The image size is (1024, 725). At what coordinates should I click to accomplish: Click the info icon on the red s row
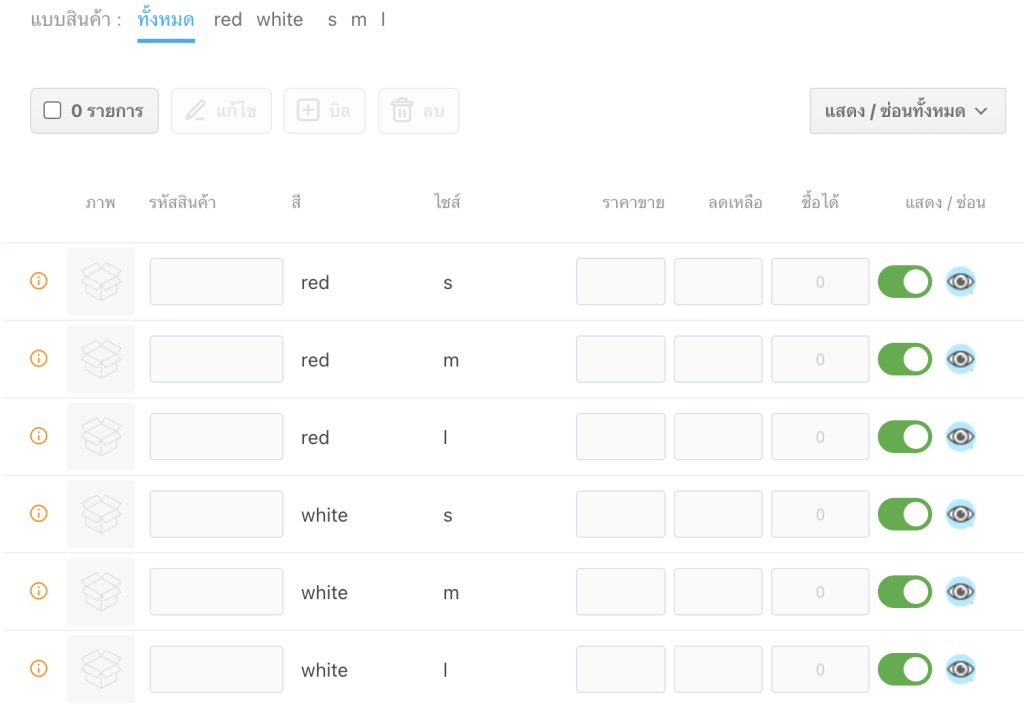[x=39, y=281]
